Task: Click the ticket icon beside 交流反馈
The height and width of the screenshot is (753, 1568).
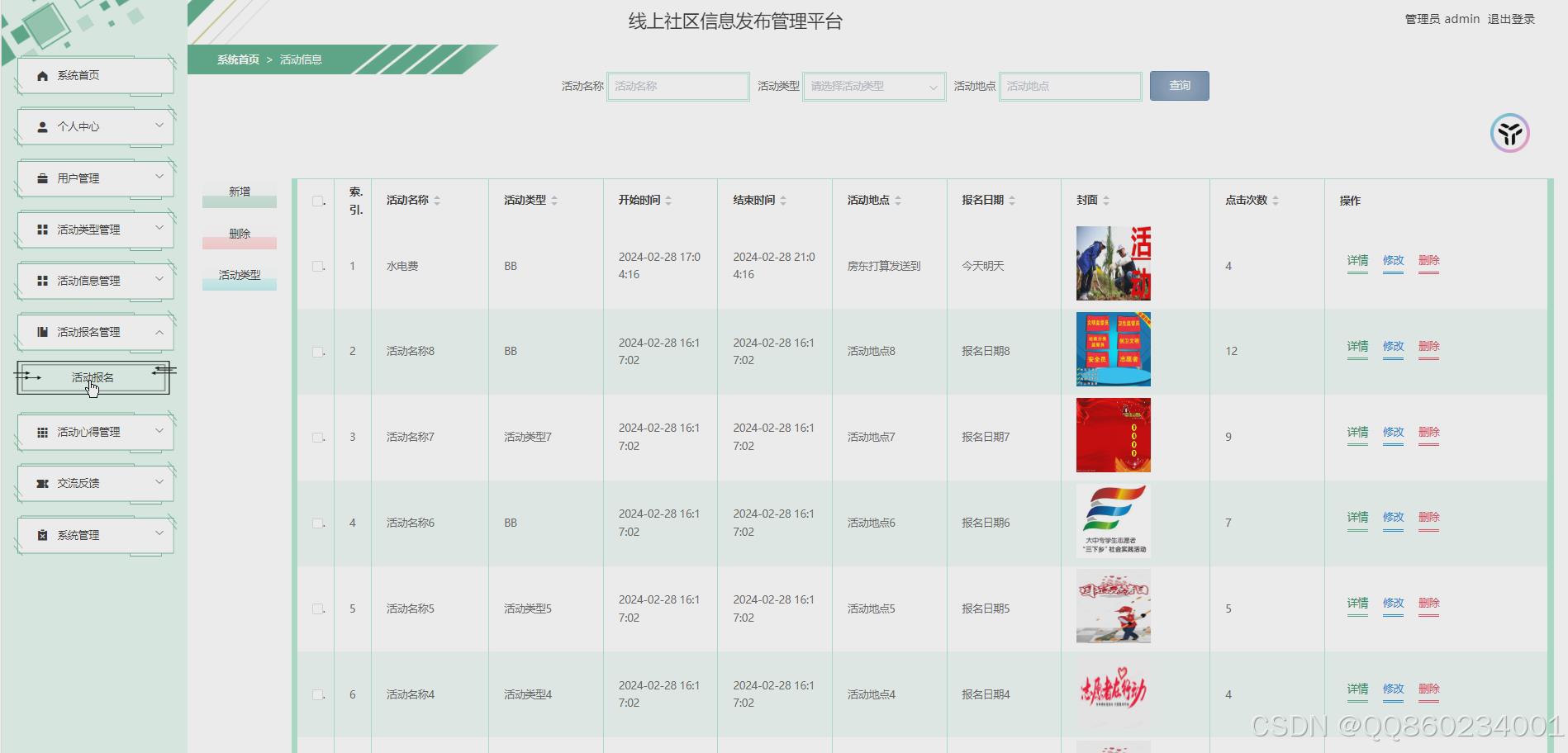Action: [42, 483]
